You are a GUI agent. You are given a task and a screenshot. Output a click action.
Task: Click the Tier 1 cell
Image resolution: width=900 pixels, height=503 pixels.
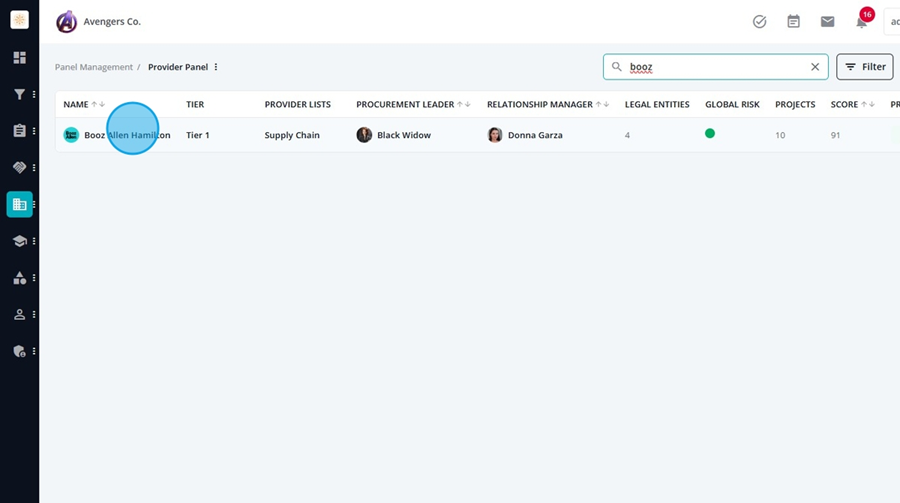click(x=197, y=135)
